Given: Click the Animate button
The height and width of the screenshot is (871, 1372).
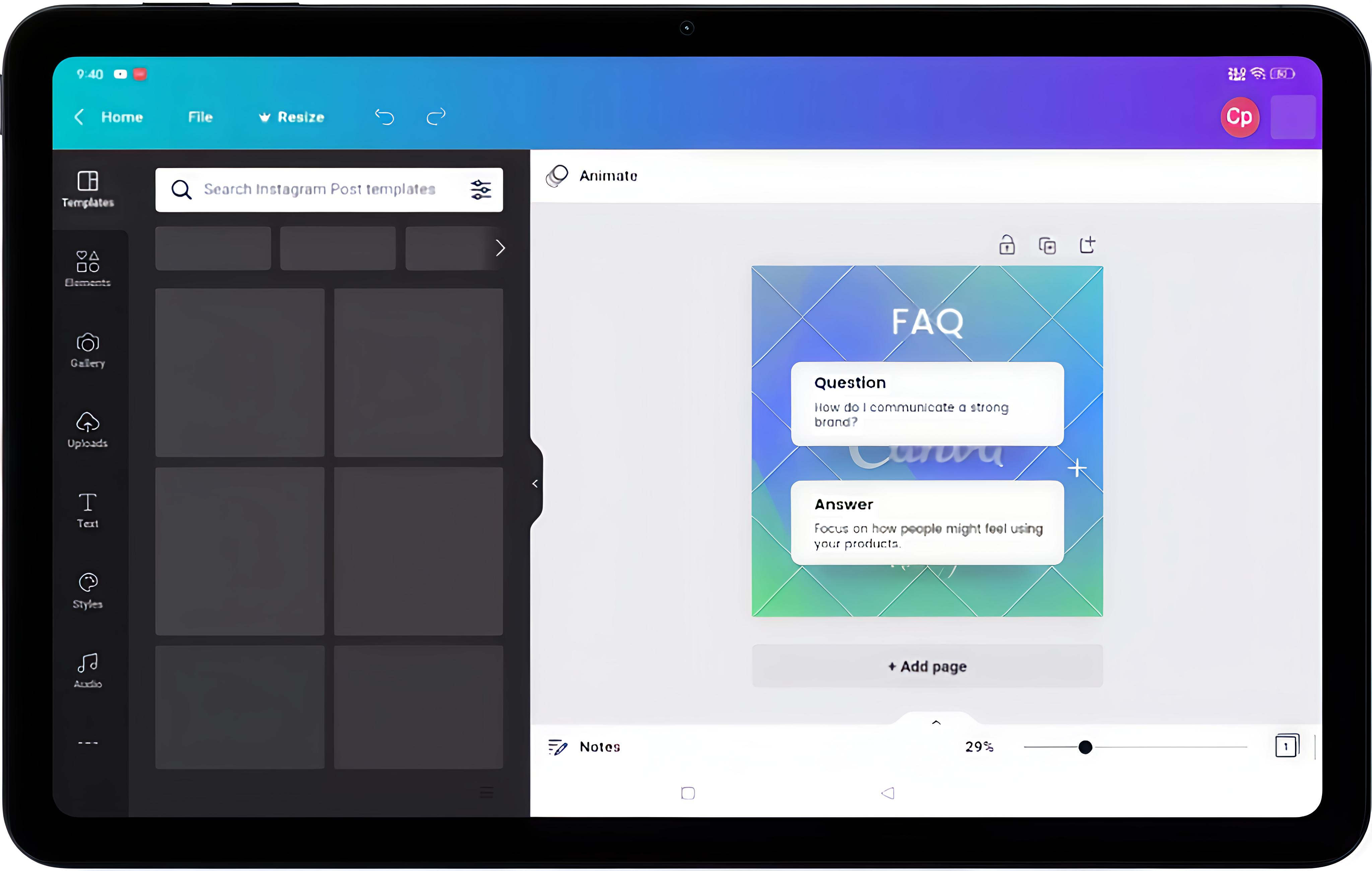Looking at the screenshot, I should pos(592,176).
